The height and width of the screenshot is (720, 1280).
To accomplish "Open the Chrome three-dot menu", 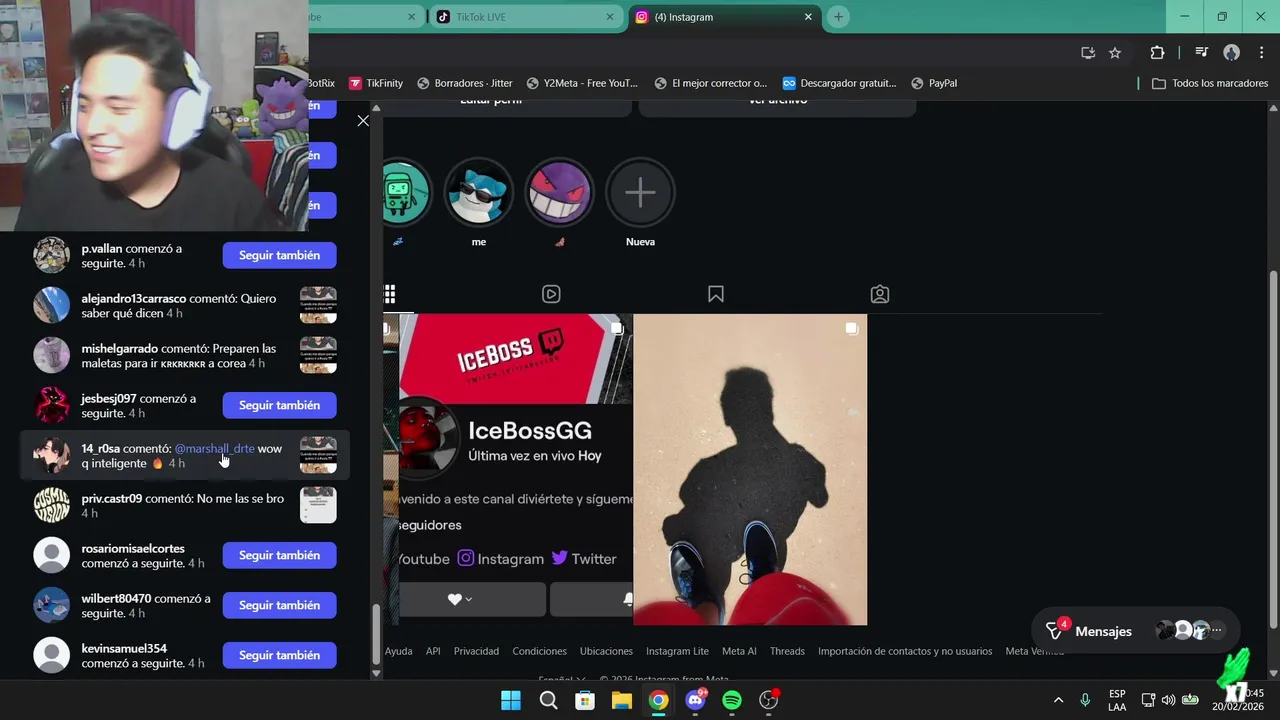I will [x=1260, y=53].
